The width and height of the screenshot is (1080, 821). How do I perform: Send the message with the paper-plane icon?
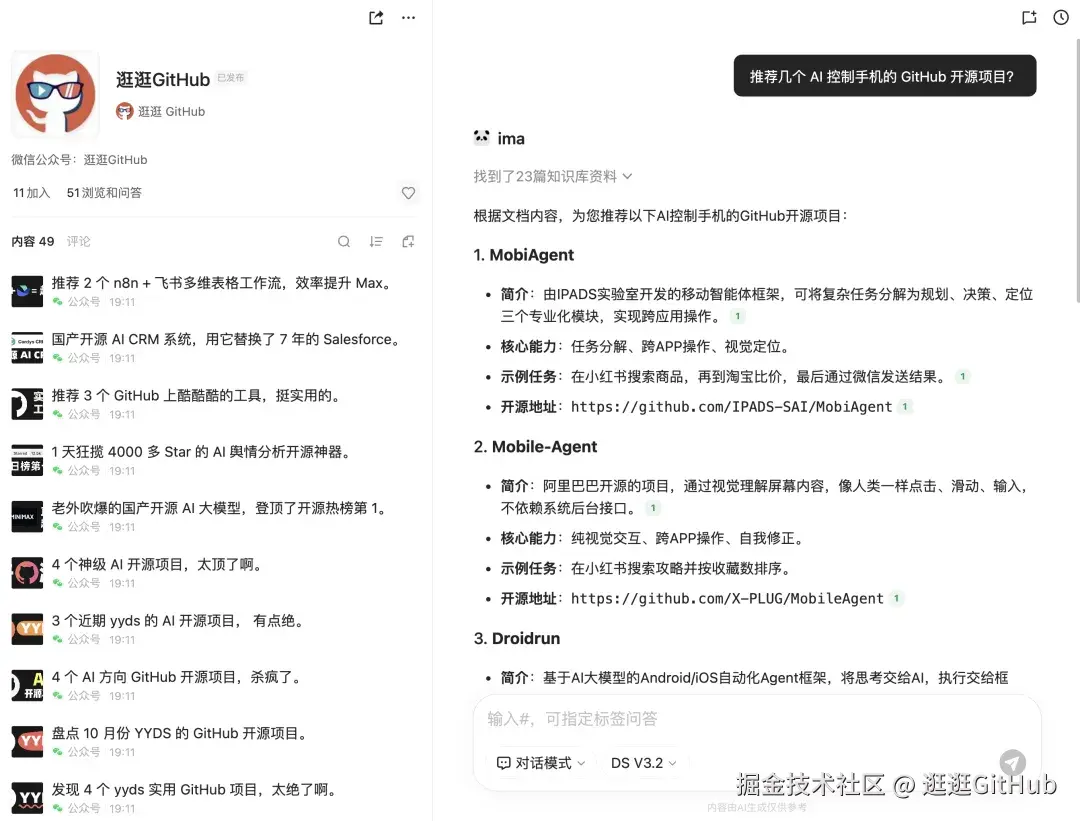tap(1013, 762)
